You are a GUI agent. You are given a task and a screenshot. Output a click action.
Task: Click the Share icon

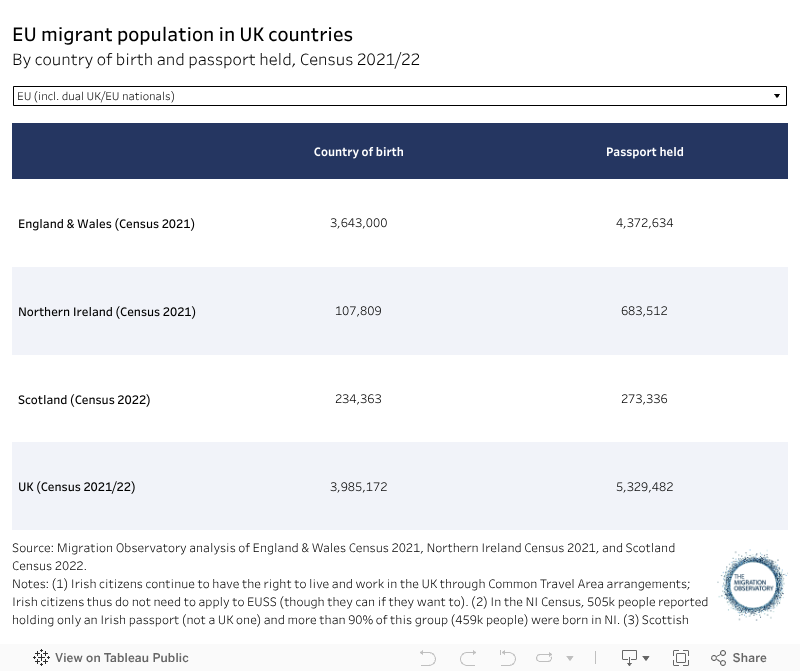coord(718,658)
